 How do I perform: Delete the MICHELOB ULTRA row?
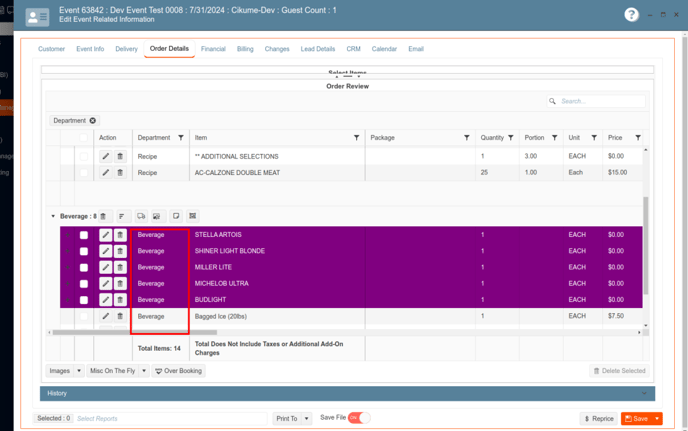[x=120, y=284]
